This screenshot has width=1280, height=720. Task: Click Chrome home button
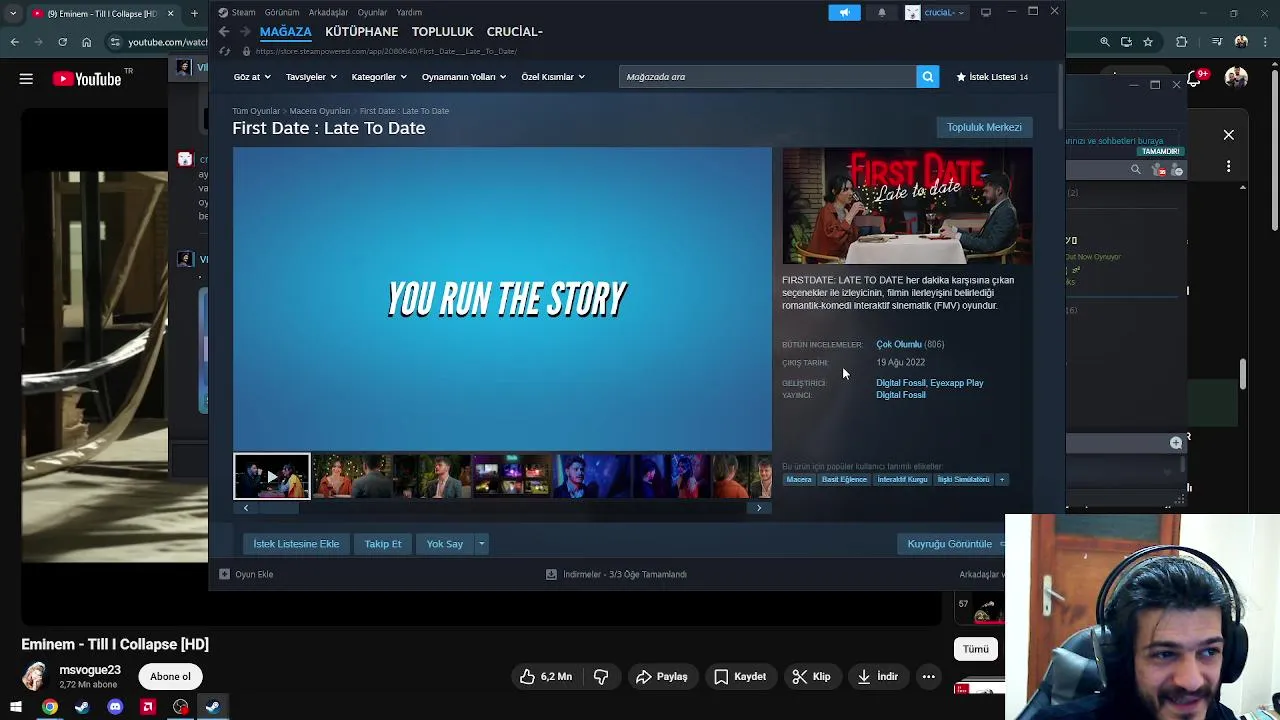coord(86,42)
